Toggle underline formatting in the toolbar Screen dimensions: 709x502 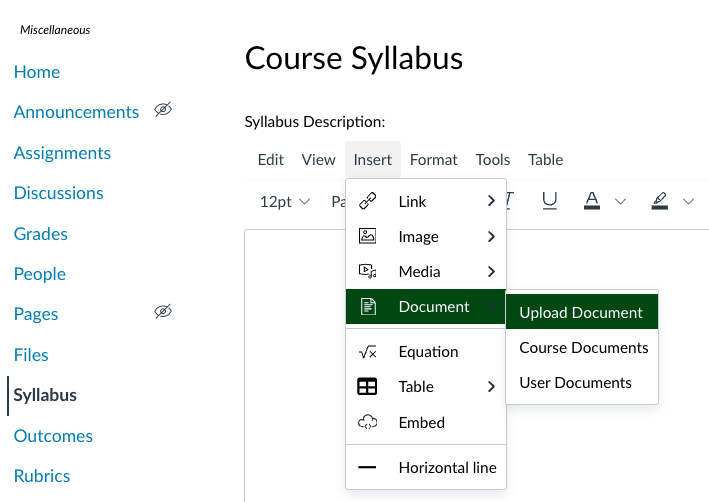click(x=549, y=200)
